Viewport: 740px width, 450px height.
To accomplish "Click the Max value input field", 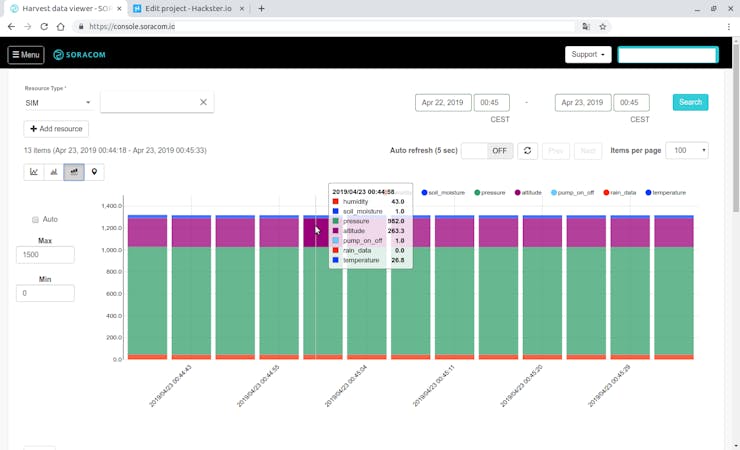I will click(x=45, y=255).
